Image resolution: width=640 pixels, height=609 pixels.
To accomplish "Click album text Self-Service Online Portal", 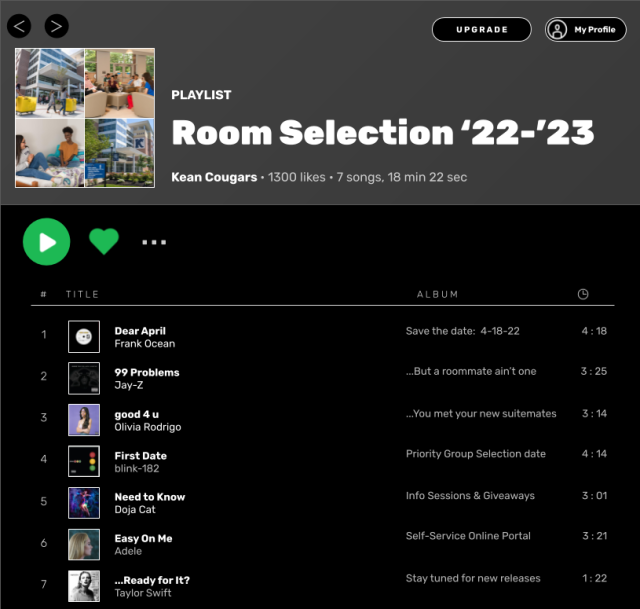I will tap(468, 536).
